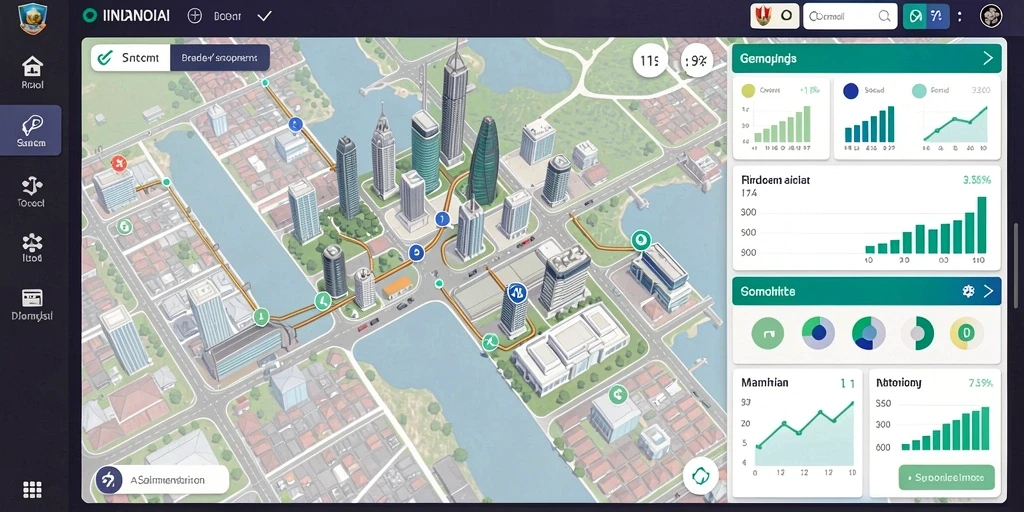Click the search input field in header
The image size is (1024, 512).
[x=850, y=16]
